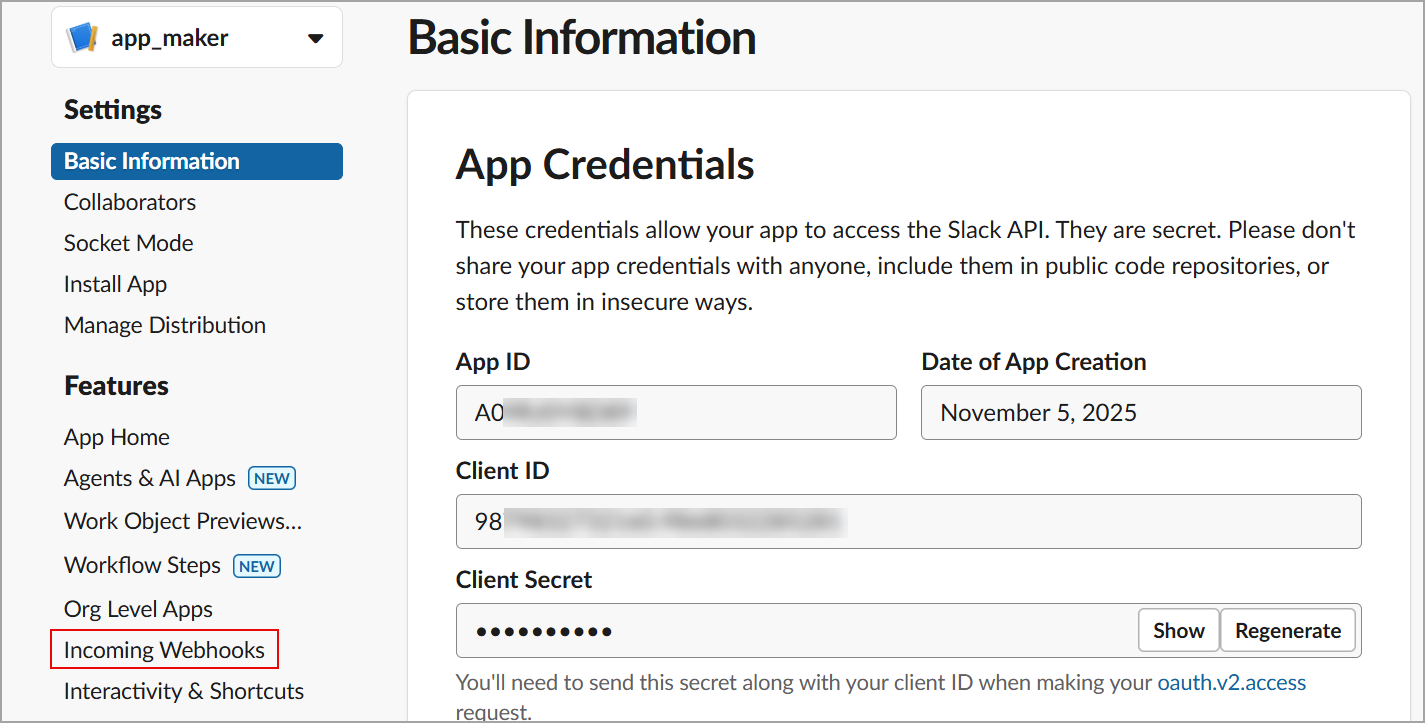Click the NEW badge beside Workflow Steps
The height and width of the screenshot is (723, 1425).
click(x=257, y=566)
